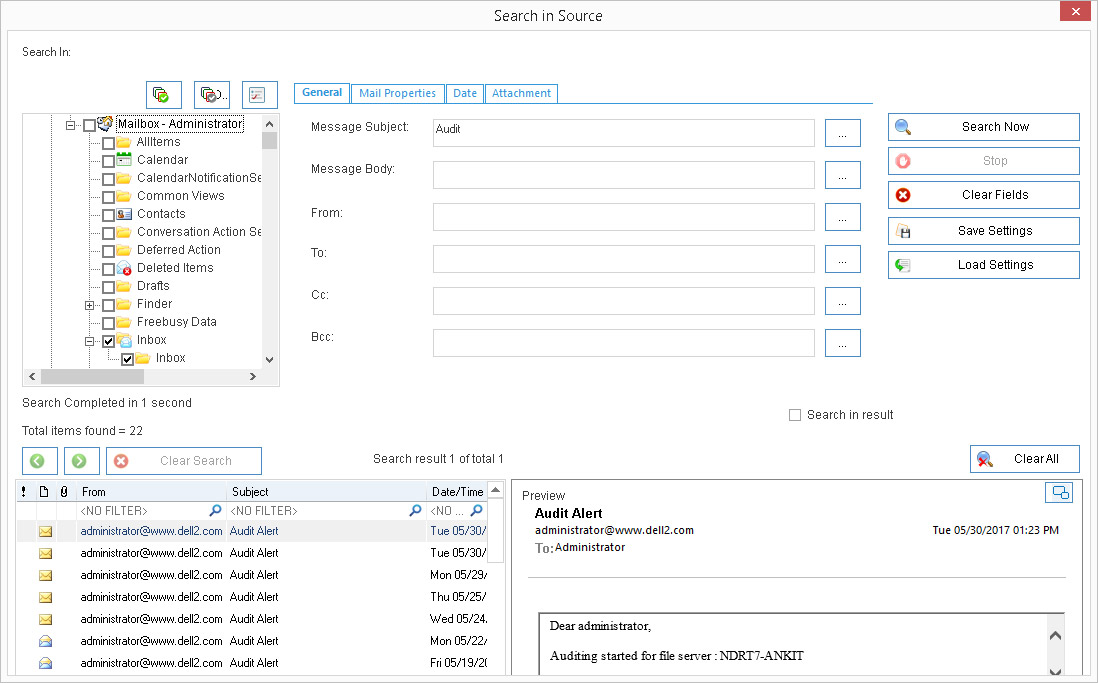Viewport: 1098px width, 683px height.
Task: Click the Contacts card icon
Action: tap(124, 214)
